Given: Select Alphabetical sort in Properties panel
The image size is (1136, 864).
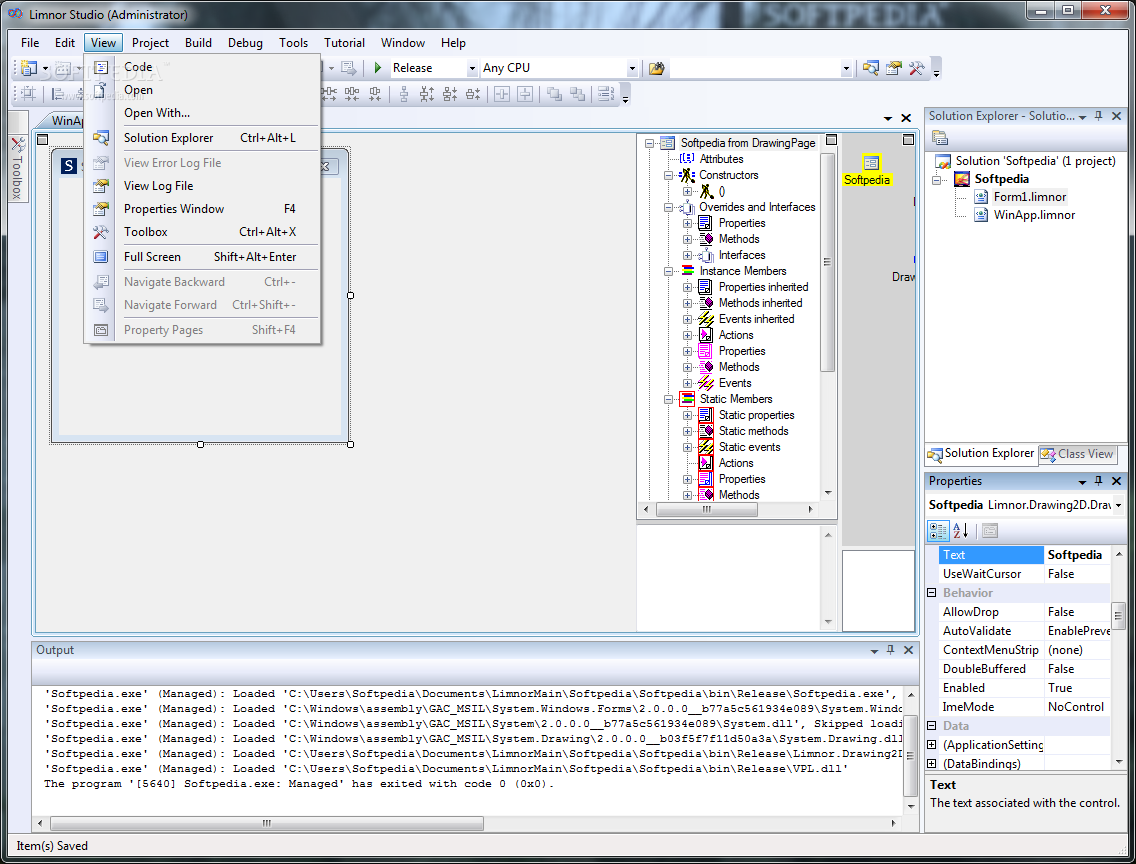Looking at the screenshot, I should click(x=961, y=531).
